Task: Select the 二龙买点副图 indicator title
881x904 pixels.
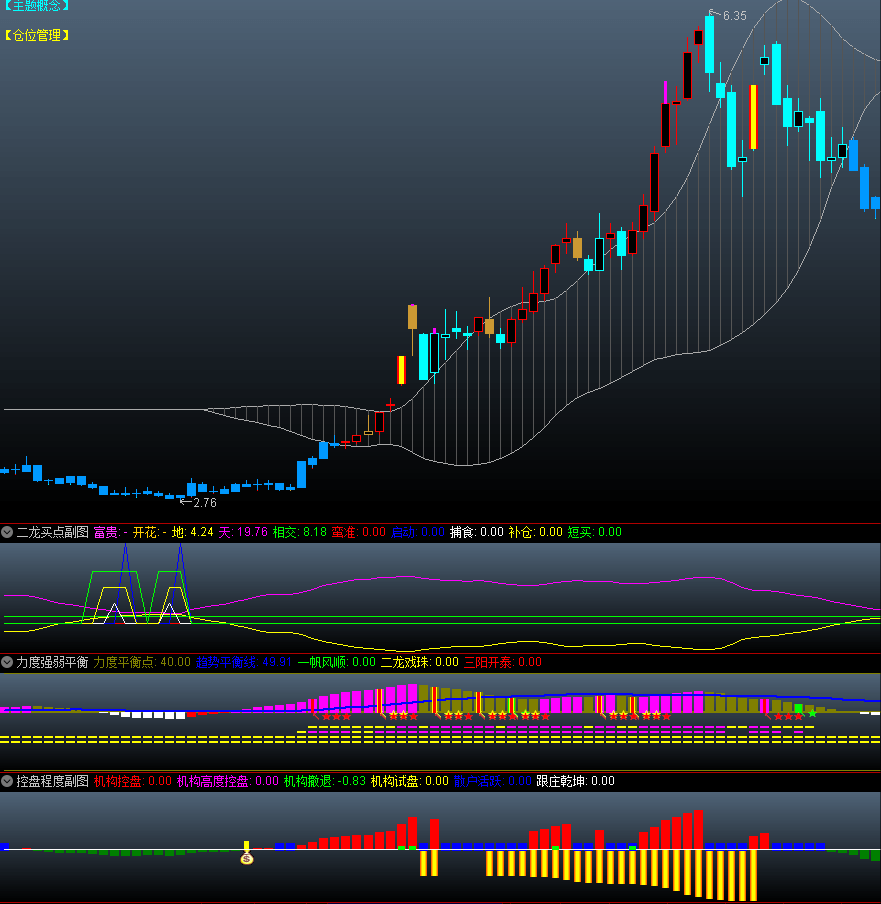Action: click(52, 532)
